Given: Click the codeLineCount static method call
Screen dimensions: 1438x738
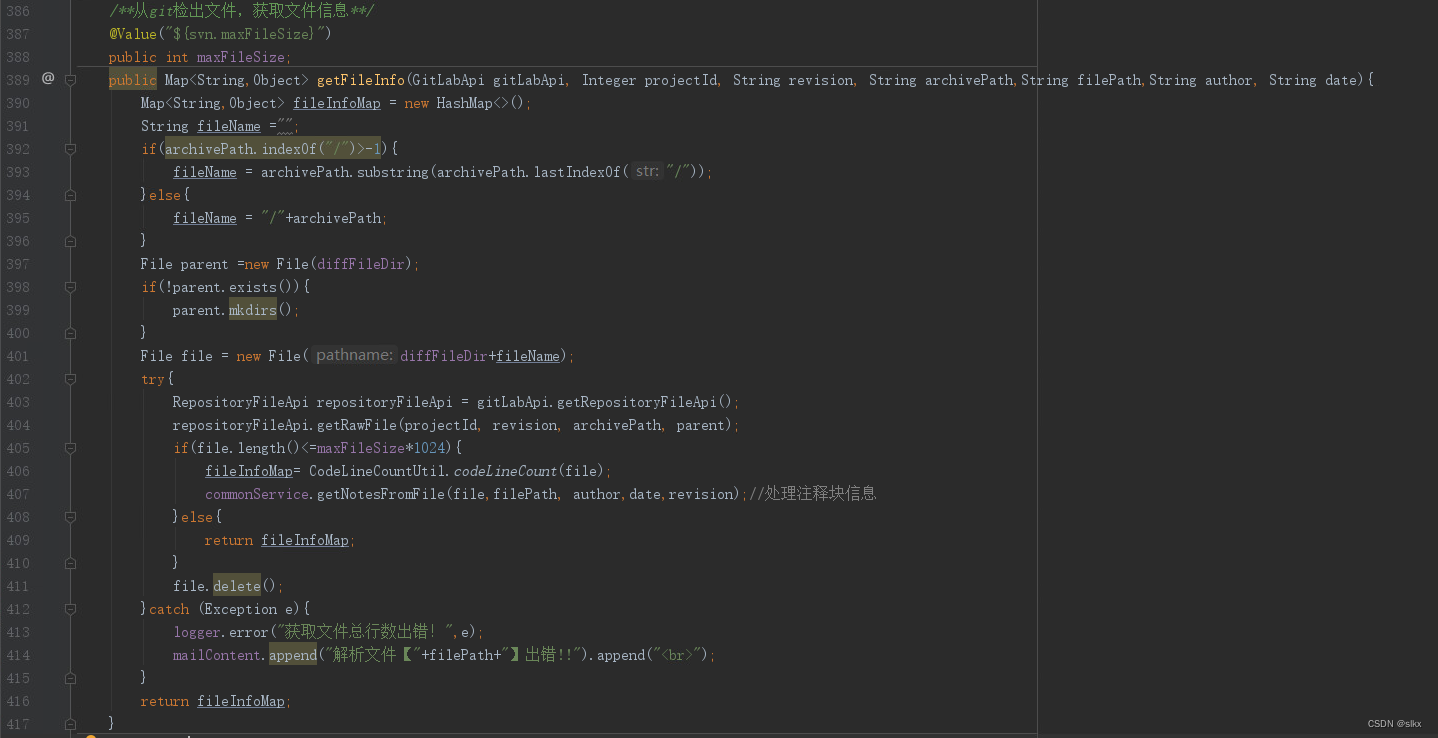Looking at the screenshot, I should pyautogui.click(x=505, y=471).
